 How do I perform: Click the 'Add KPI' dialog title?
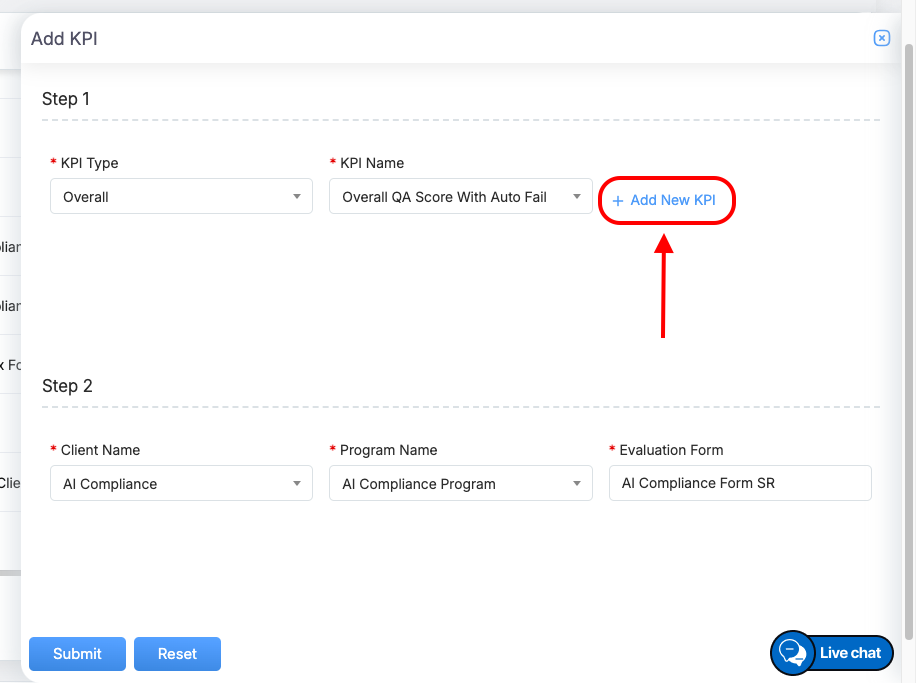[x=64, y=39]
